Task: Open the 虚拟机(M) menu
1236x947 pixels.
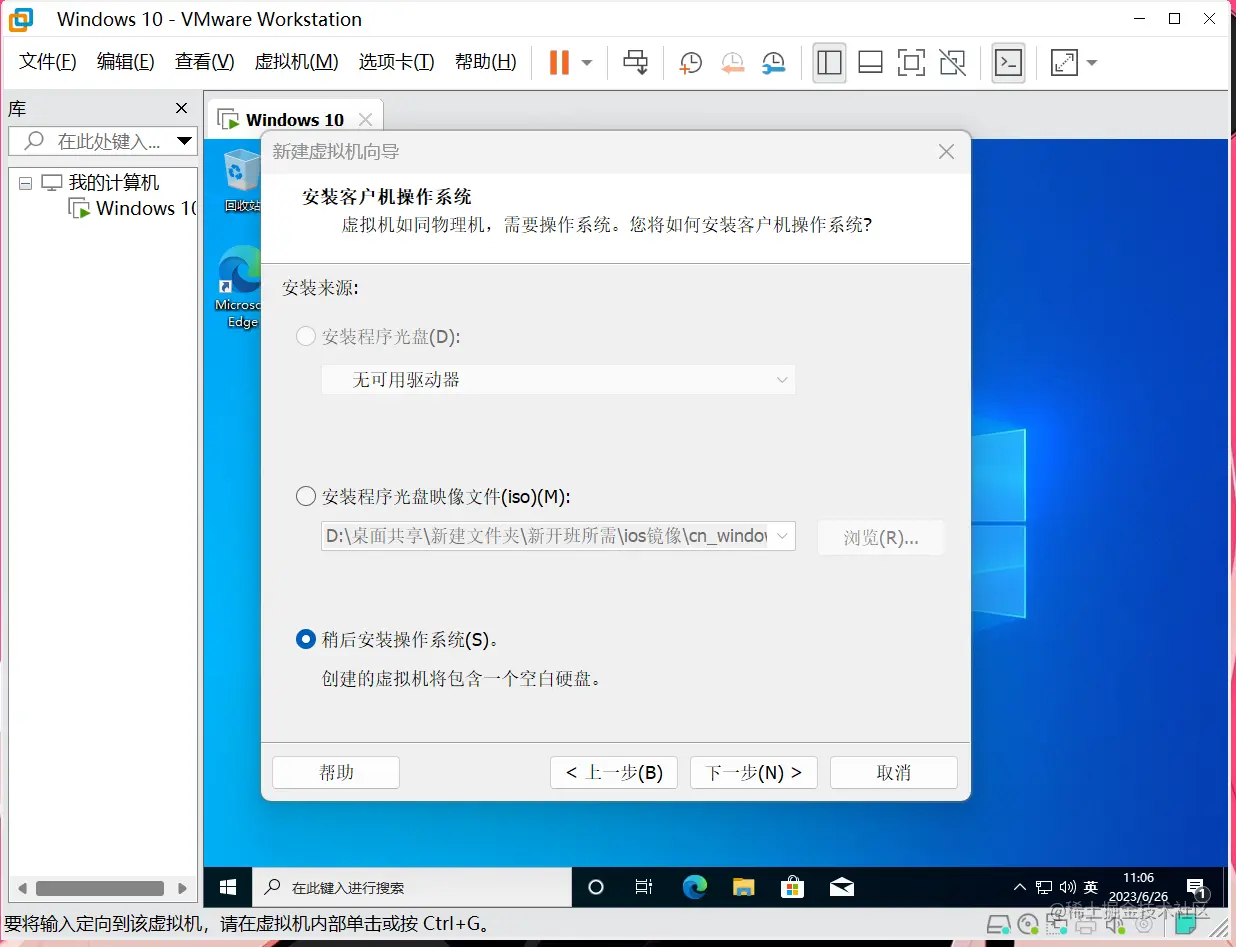Action: tap(296, 62)
